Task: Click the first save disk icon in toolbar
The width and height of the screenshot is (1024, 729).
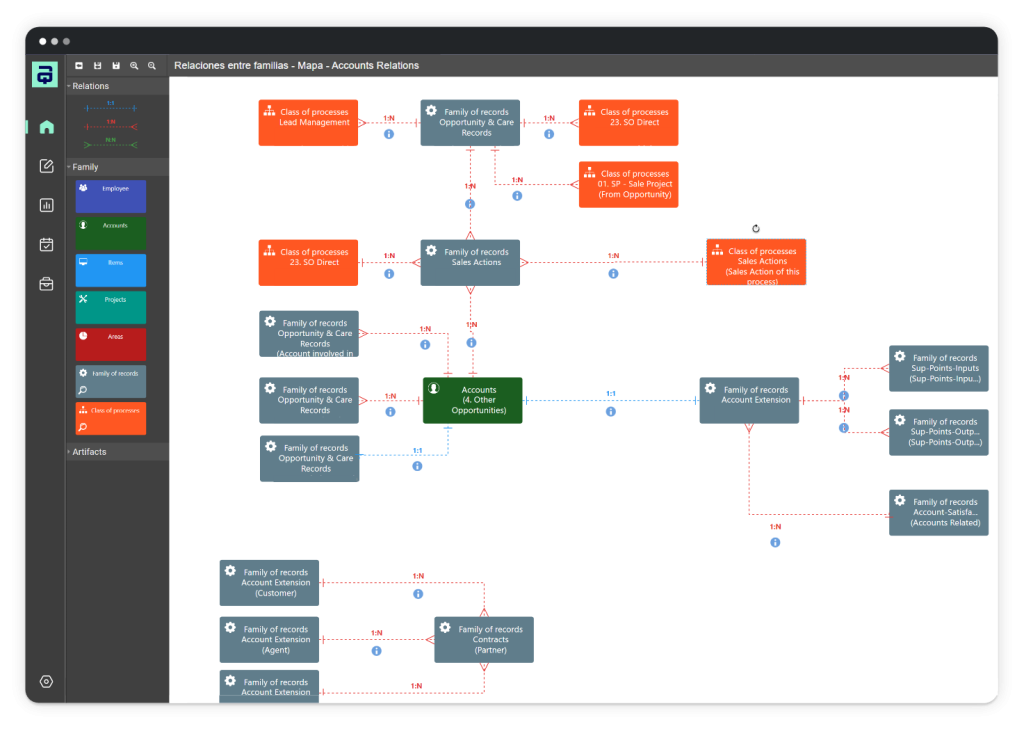Action: [x=97, y=66]
